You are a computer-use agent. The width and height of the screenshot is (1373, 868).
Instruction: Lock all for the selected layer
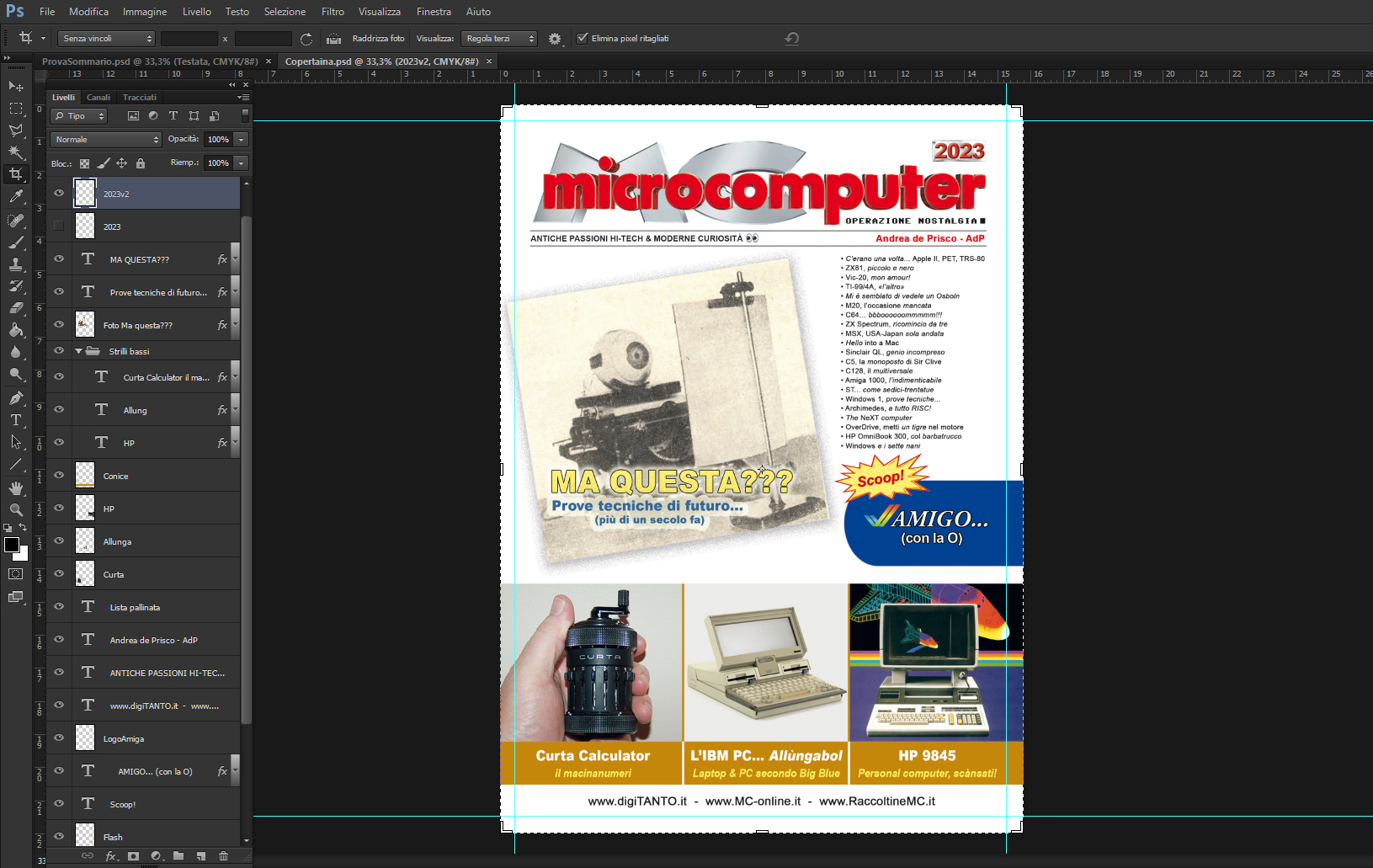pos(141,163)
